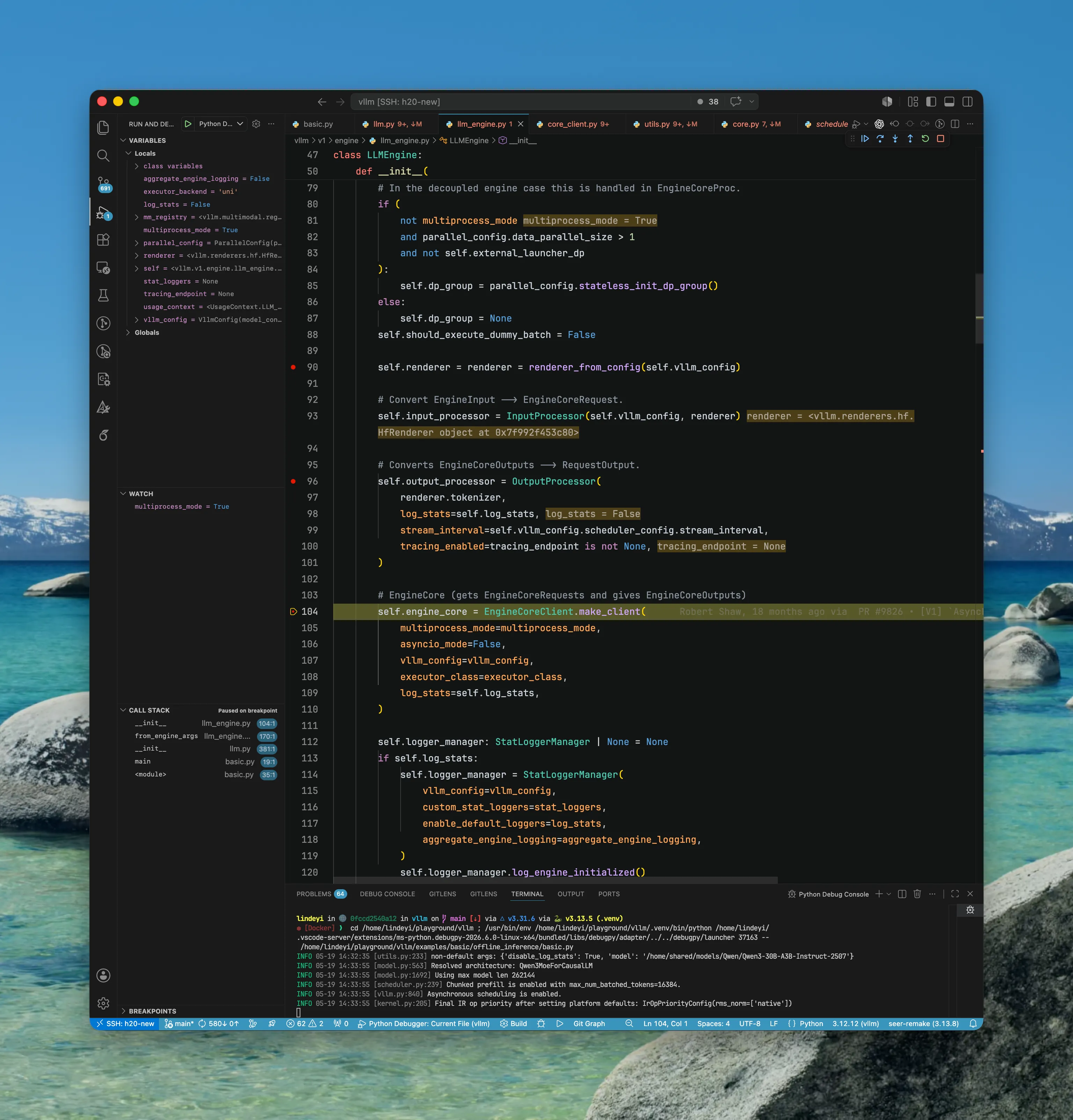
Task: Stop debugging with the red square
Action: (940, 139)
